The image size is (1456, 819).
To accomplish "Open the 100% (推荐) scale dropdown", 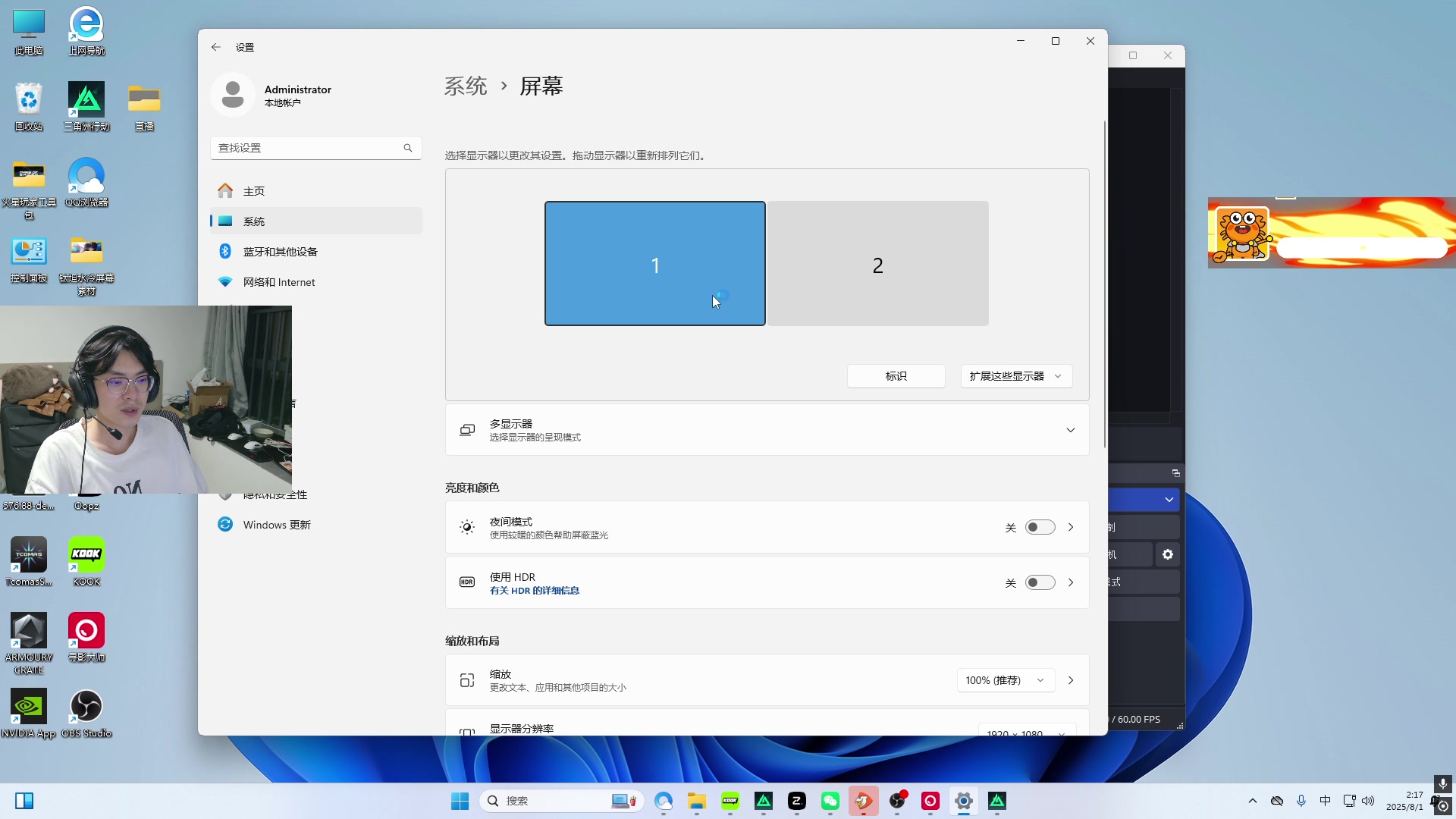I will point(1006,680).
